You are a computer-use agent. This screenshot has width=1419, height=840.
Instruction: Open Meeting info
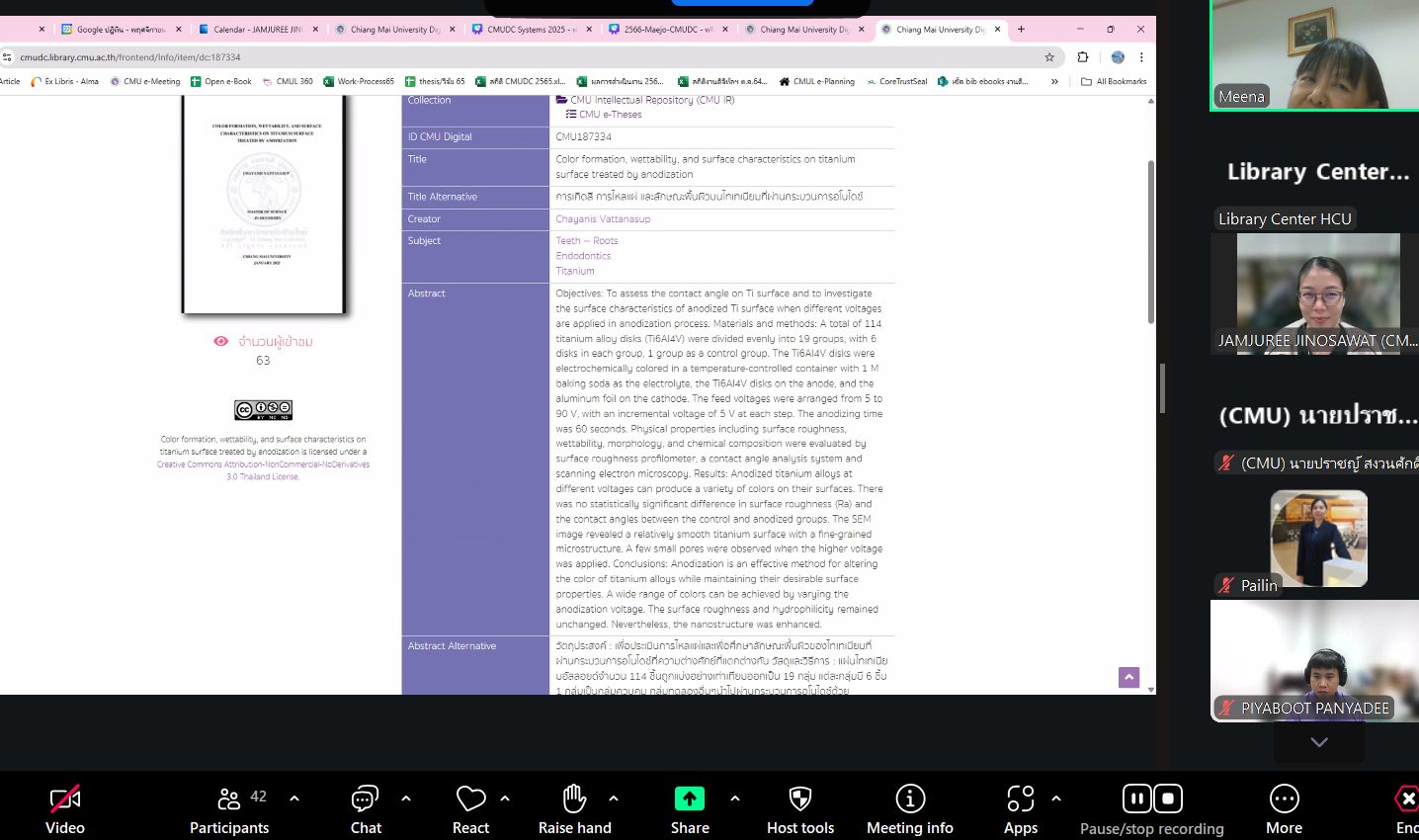pos(909,798)
